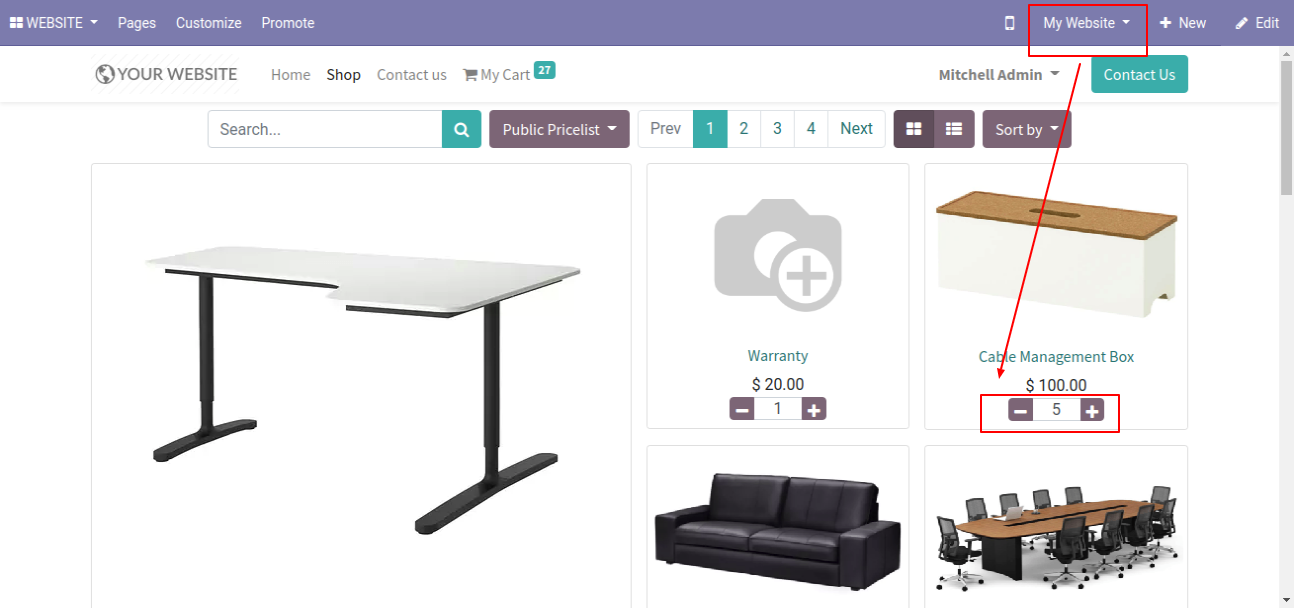Click the pencil Edit button
The height and width of the screenshot is (608, 1294).
[1257, 23]
